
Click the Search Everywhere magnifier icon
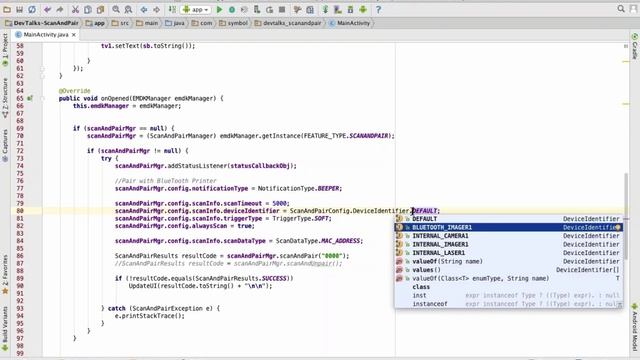[x=621, y=9]
